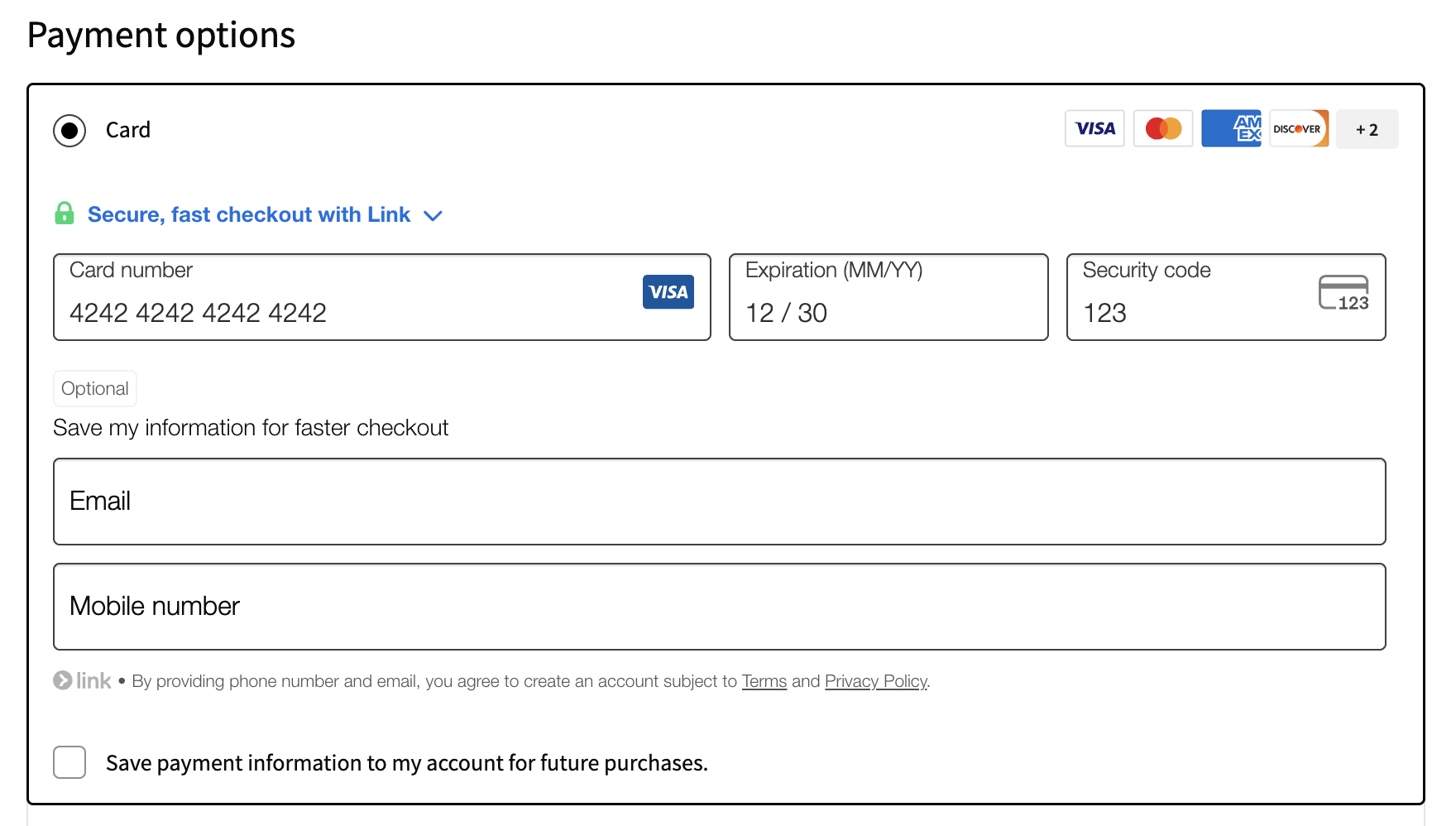Click the security code CVC card icon
Viewport: 1456px width, 826px height.
[x=1343, y=293]
